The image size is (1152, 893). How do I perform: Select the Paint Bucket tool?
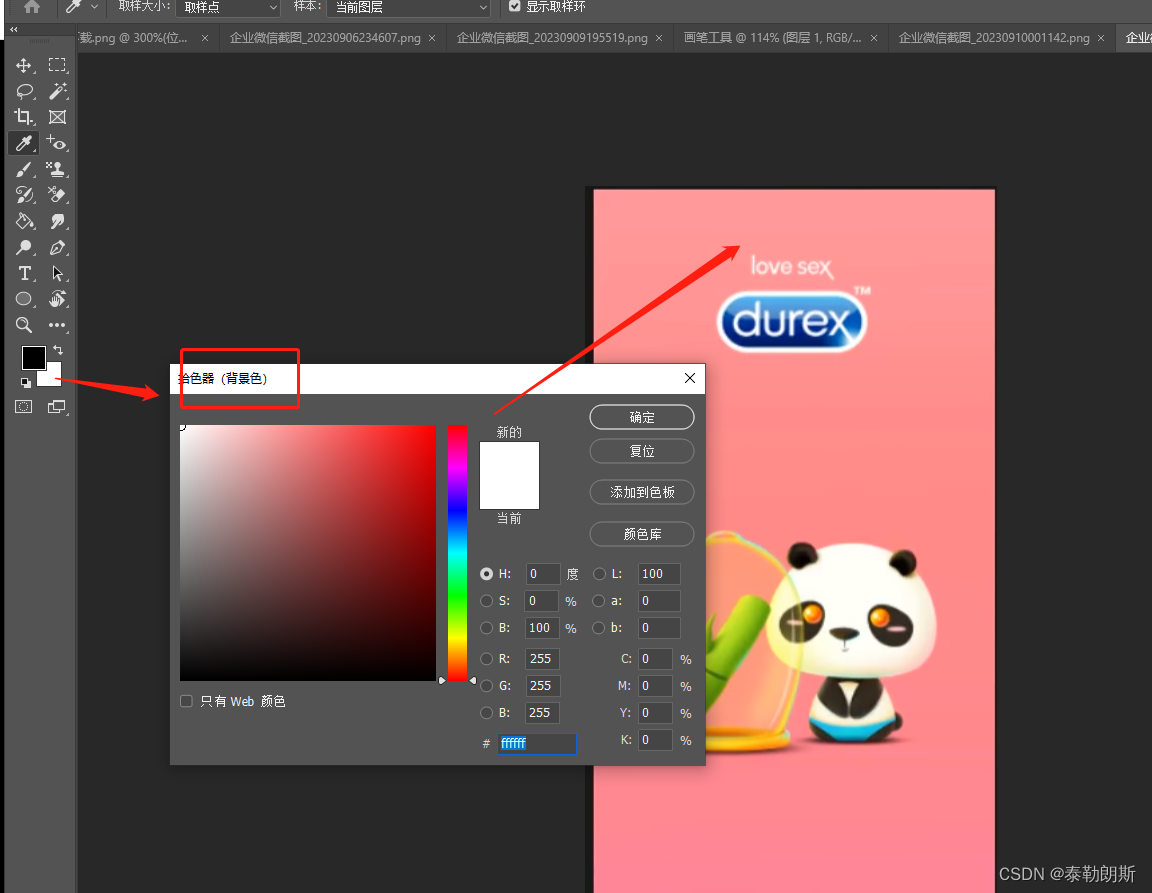[x=24, y=221]
